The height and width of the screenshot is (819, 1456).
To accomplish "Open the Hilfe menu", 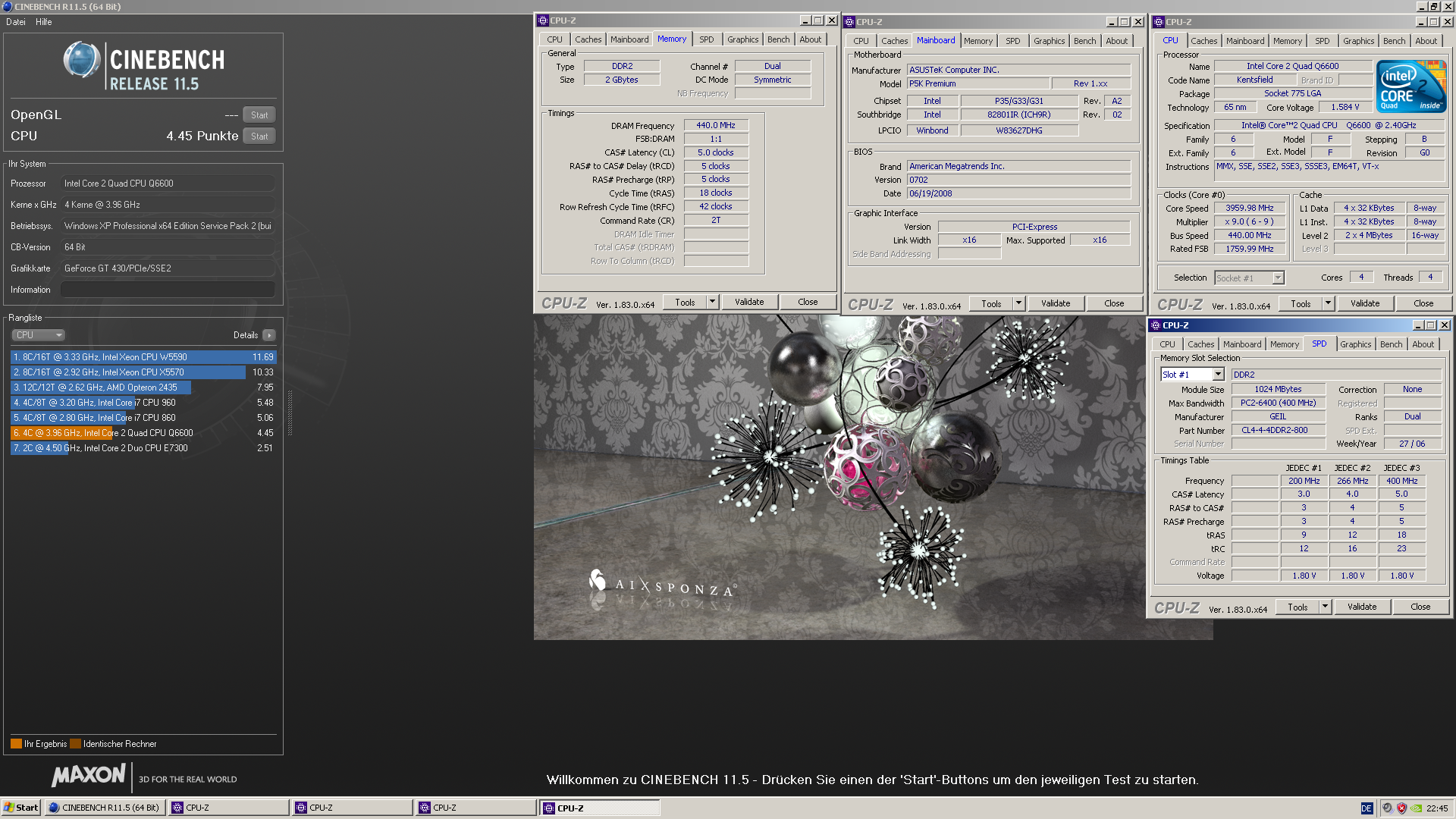I will point(44,22).
